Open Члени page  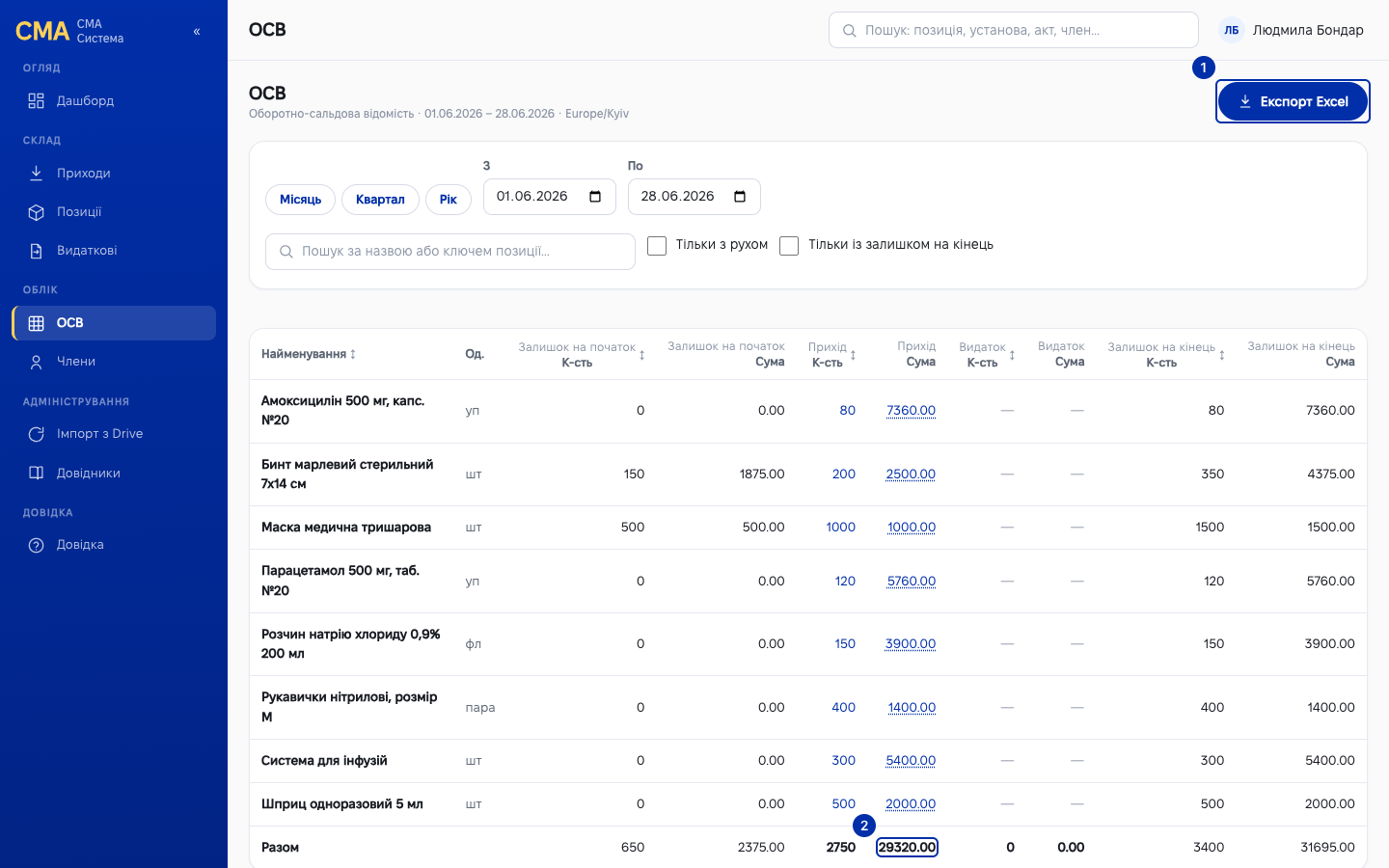pos(114,362)
